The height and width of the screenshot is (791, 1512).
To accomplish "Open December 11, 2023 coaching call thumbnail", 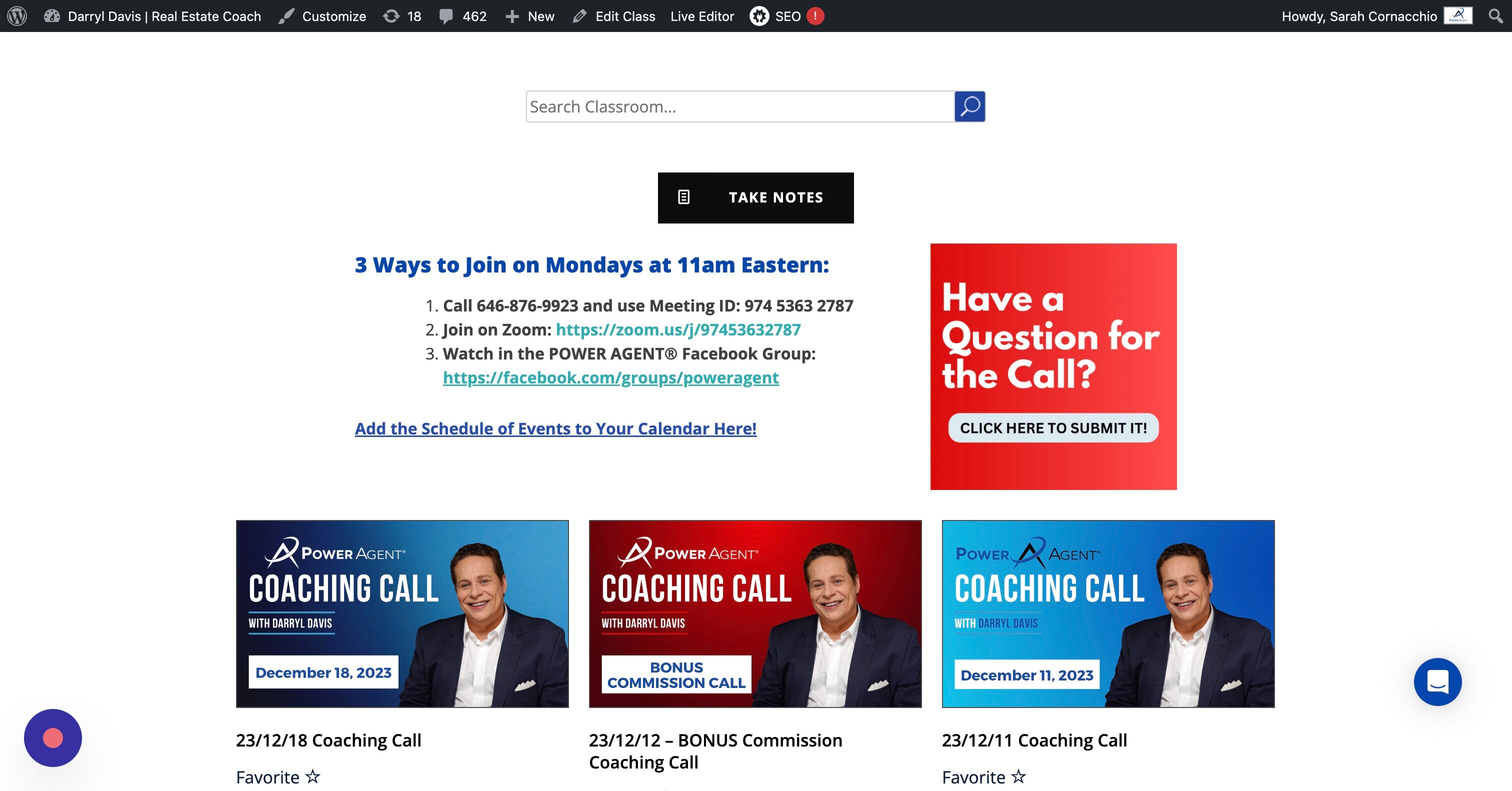I will (1107, 613).
